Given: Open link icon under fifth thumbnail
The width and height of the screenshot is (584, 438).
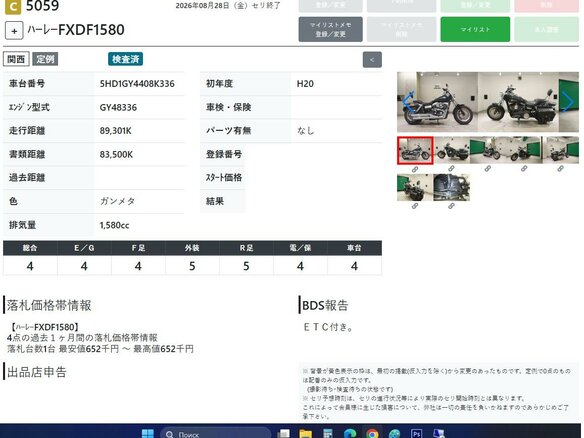Looking at the screenshot, I should 561,169.
